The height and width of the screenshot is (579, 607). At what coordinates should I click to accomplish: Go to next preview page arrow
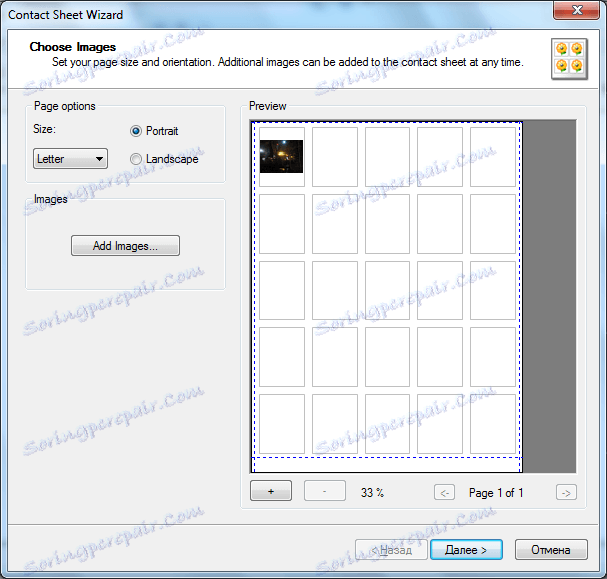click(566, 493)
